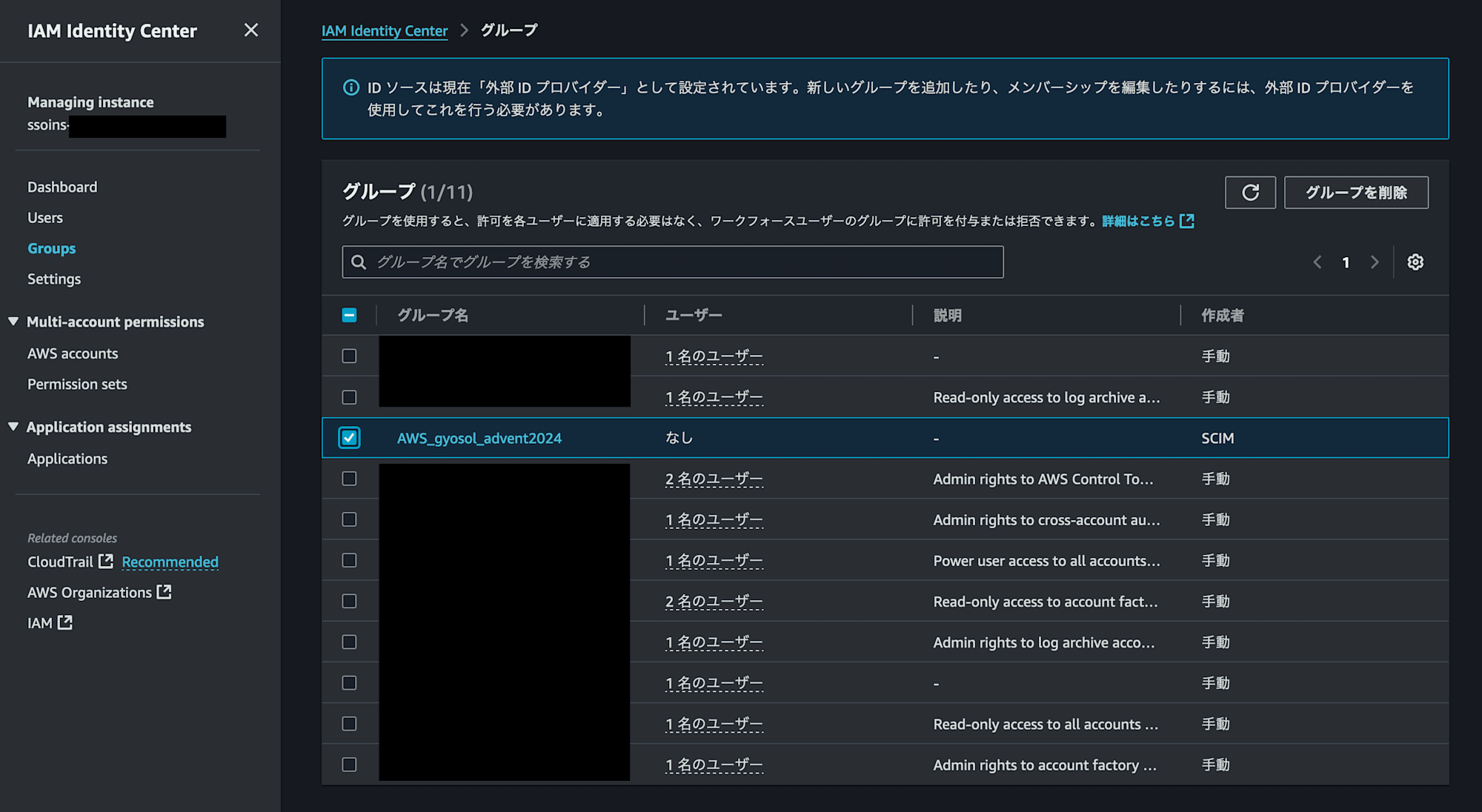
Task: Click 2名のユーザー in account factory read-only row
Action: point(714,601)
